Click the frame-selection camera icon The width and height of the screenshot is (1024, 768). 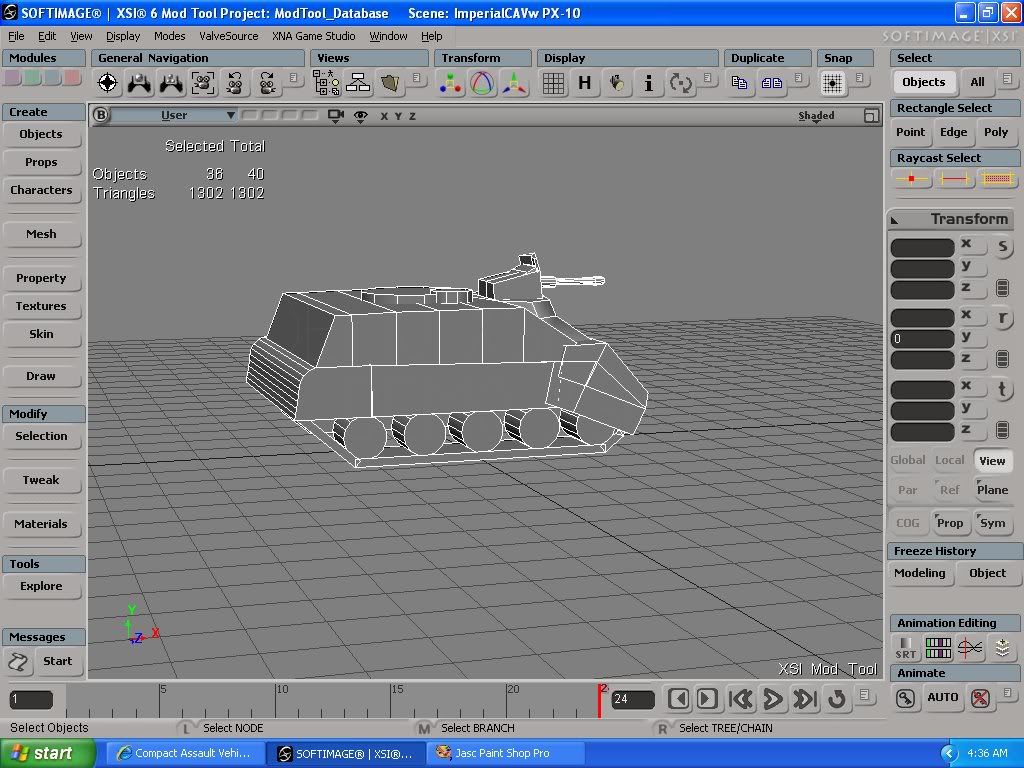point(203,83)
